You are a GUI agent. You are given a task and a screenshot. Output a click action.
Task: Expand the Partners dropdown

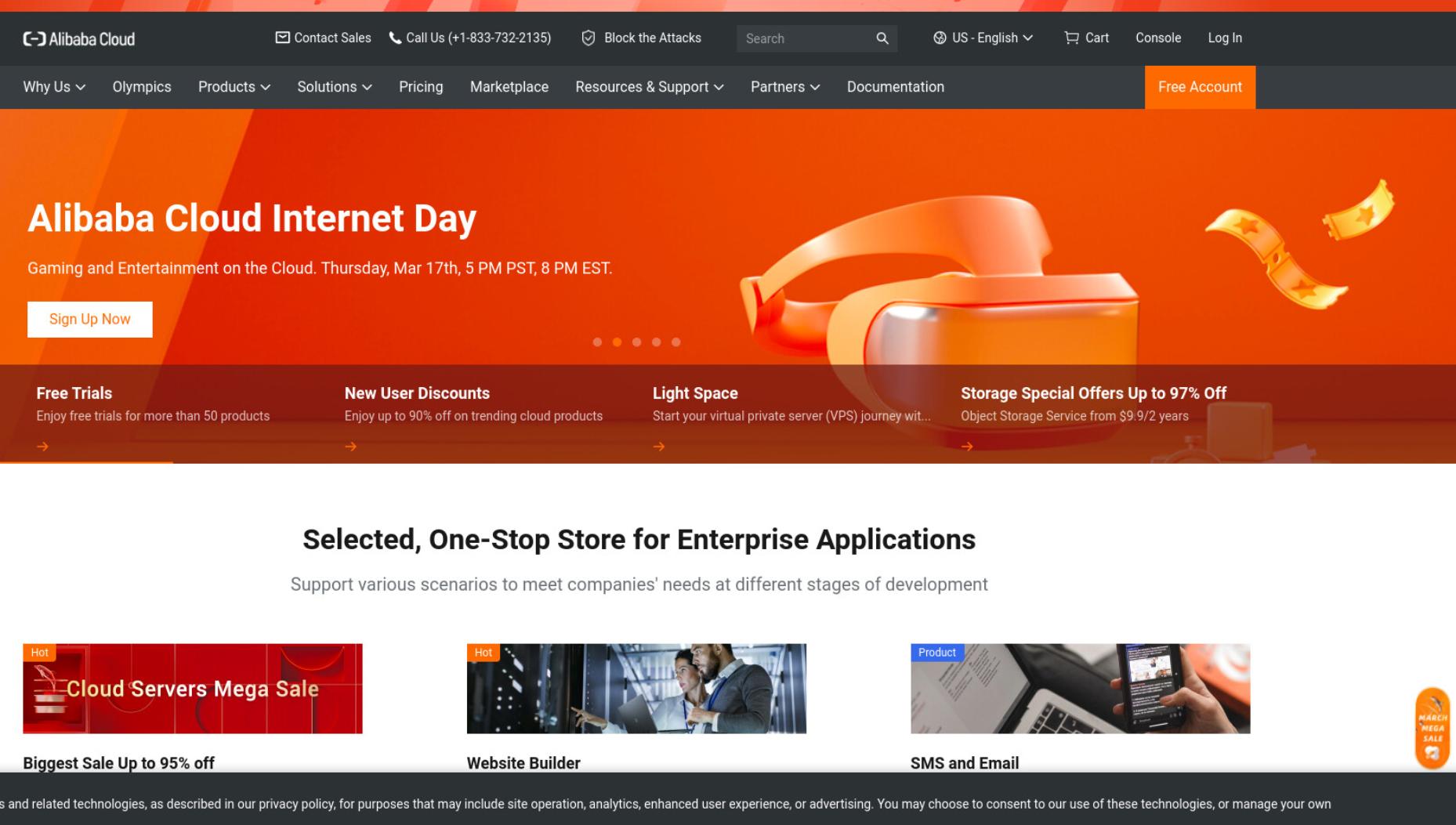coord(785,87)
